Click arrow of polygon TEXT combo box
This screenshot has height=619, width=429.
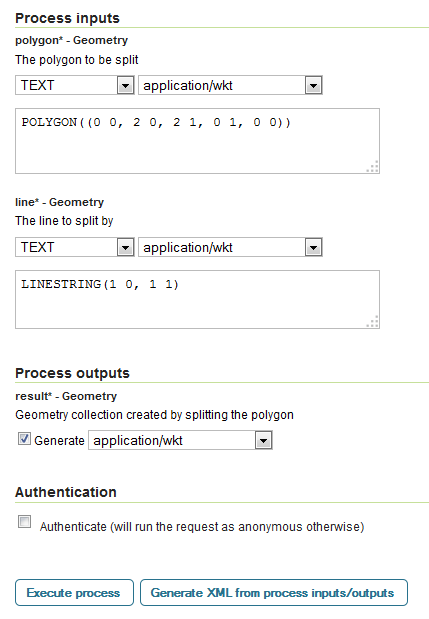click(126, 85)
